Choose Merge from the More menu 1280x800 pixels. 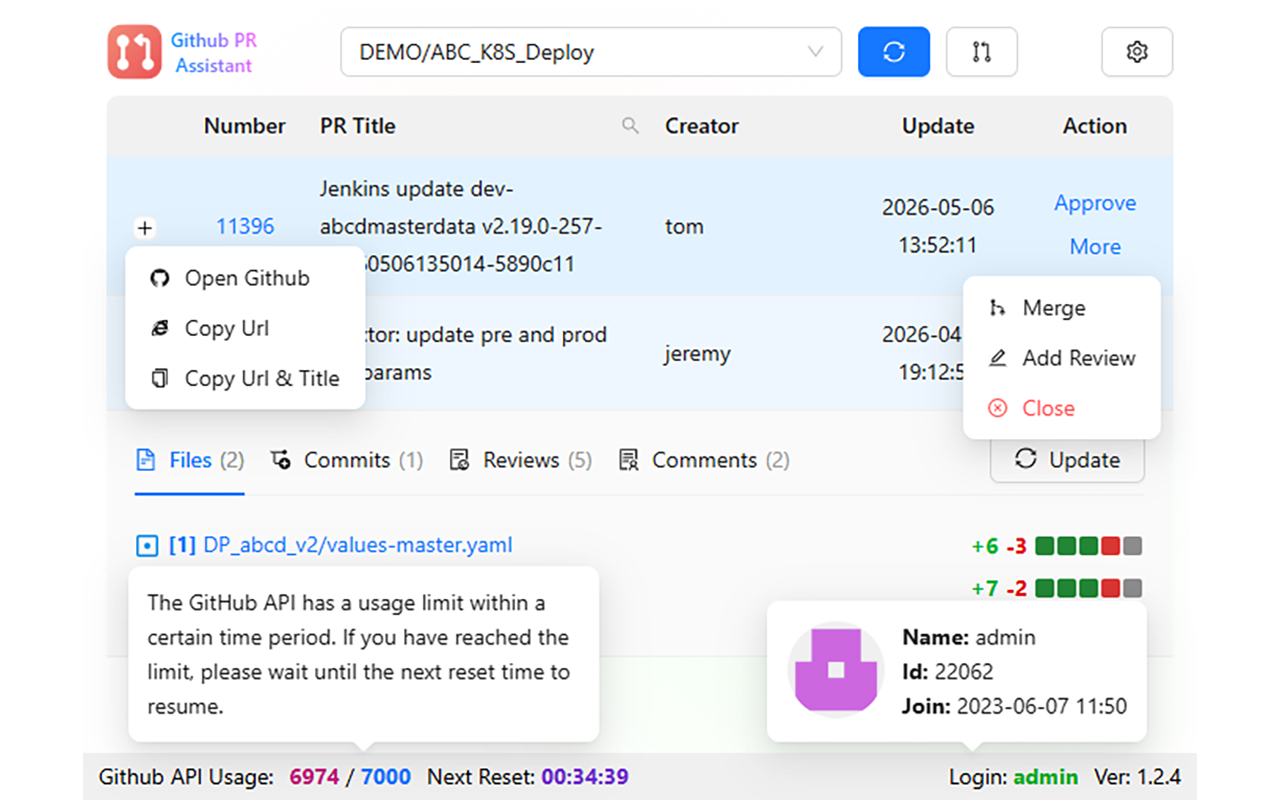tap(1062, 308)
